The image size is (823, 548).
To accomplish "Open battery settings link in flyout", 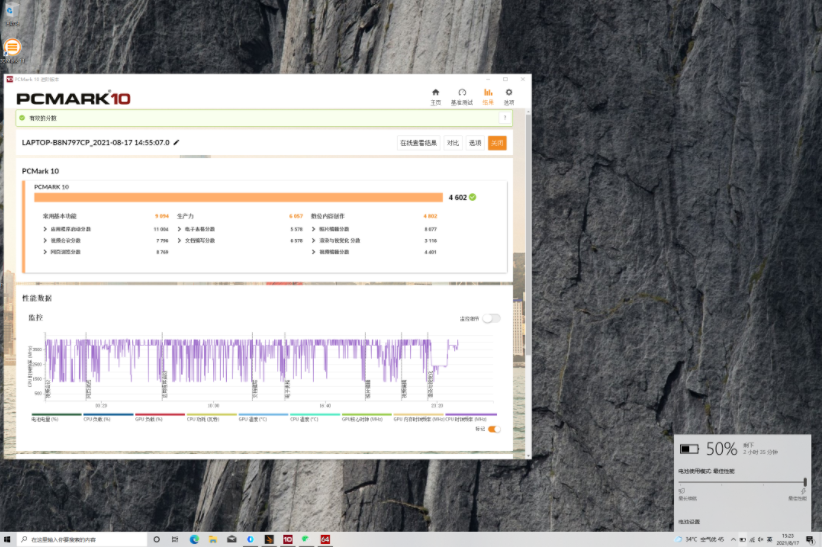I will (689, 522).
